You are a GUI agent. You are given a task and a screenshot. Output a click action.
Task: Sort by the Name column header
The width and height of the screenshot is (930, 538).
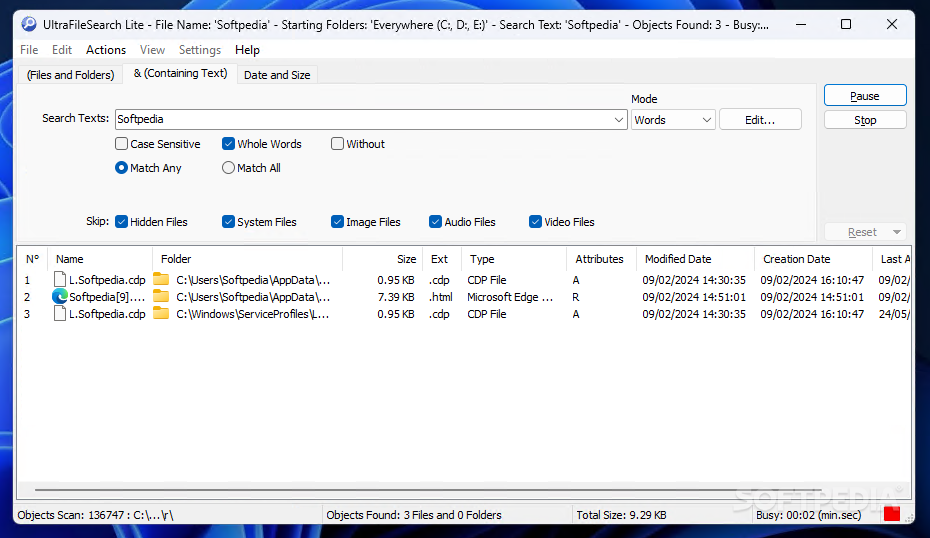click(x=100, y=259)
